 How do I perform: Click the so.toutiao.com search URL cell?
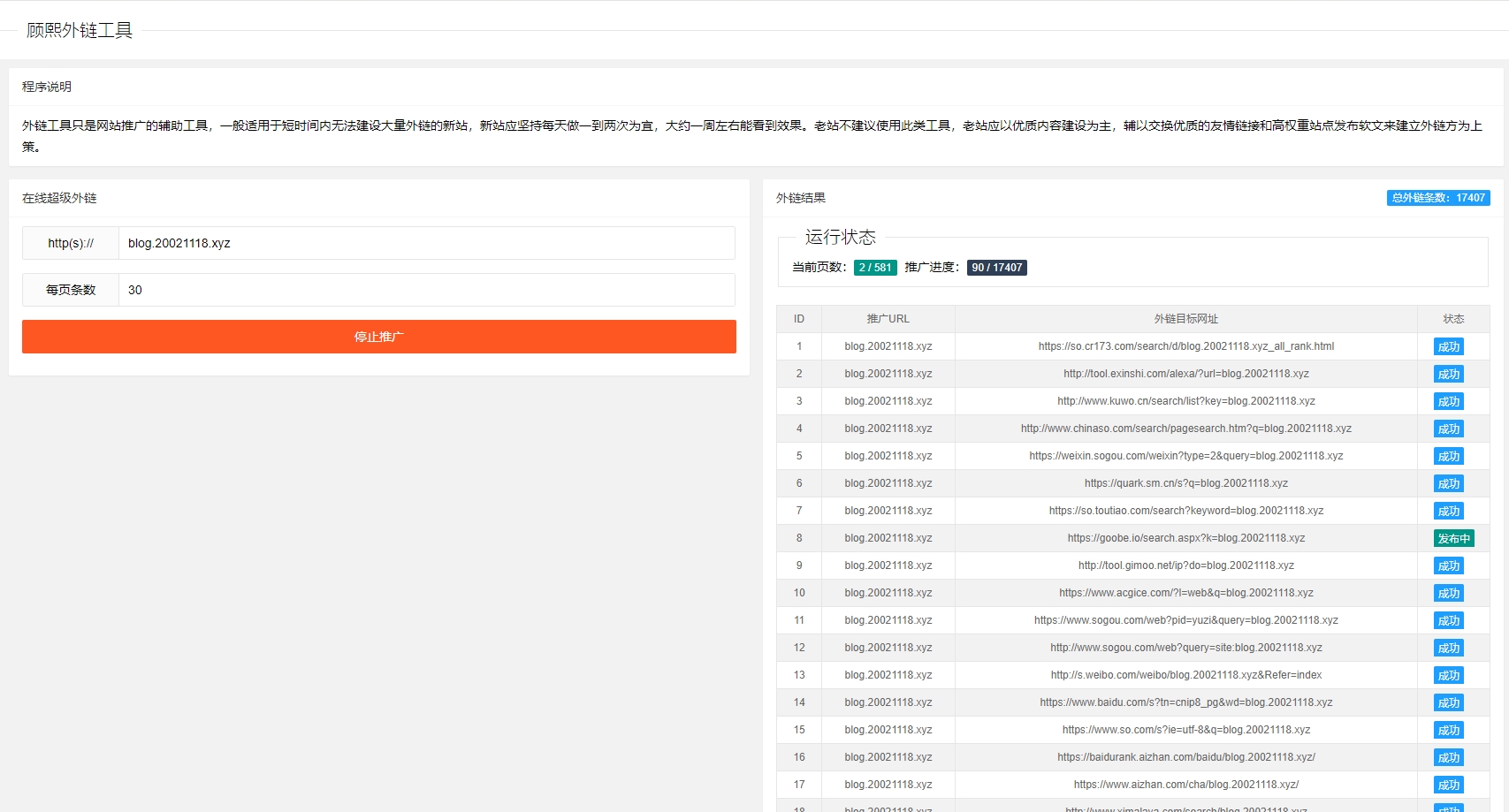pos(1186,511)
